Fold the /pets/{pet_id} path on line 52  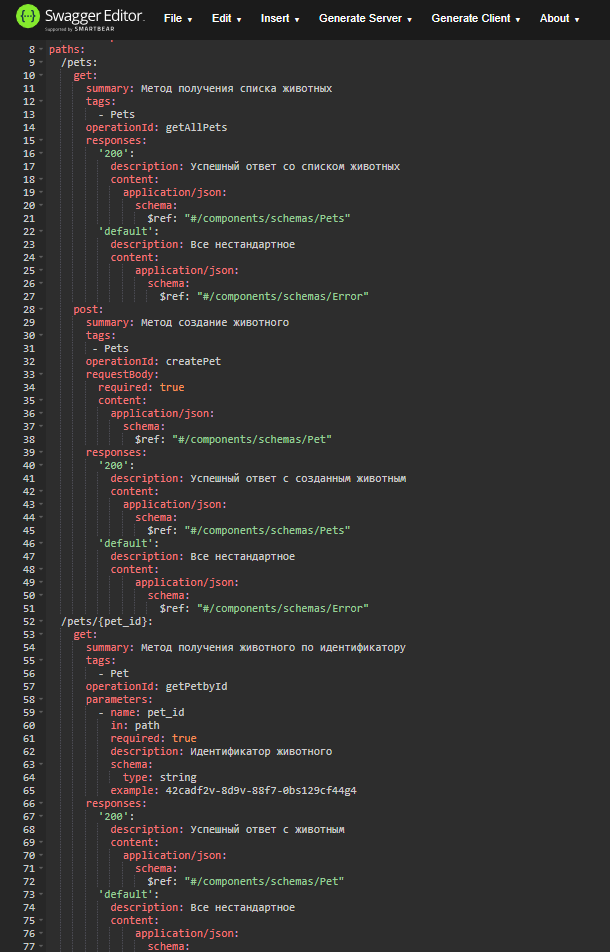pos(41,622)
